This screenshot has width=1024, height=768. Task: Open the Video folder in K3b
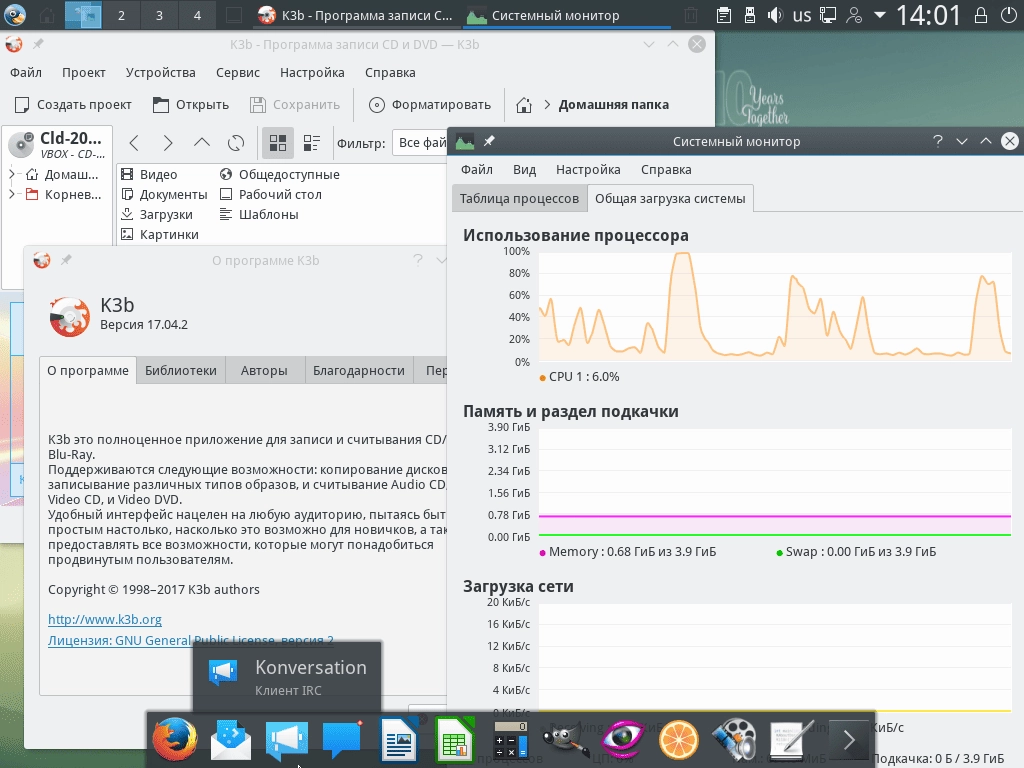coord(150,174)
